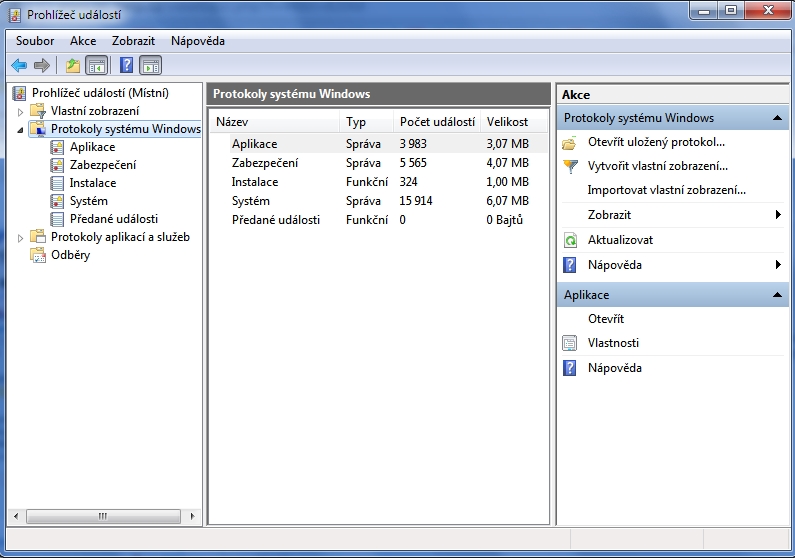Viewport: 795px width, 558px height.
Task: Select the Předané události row in the list
Action: click(379, 220)
